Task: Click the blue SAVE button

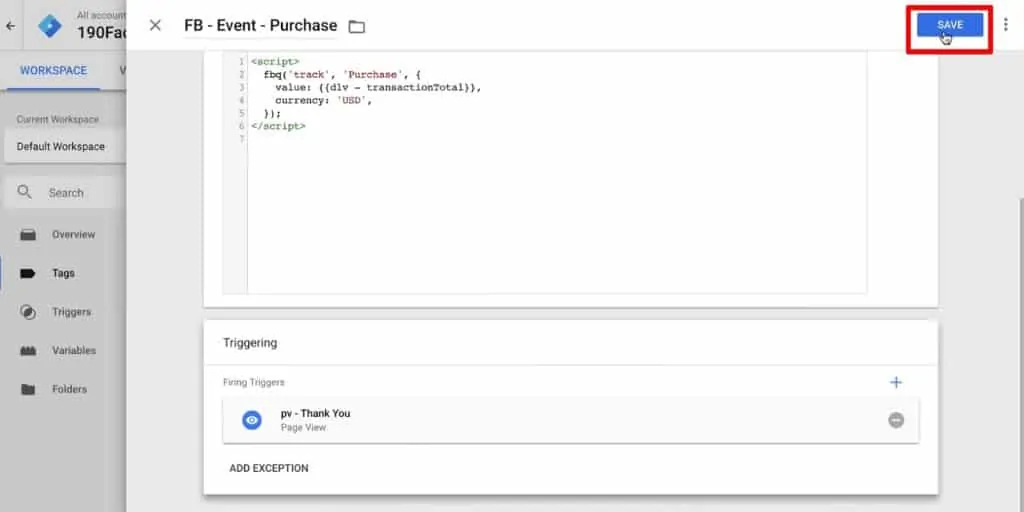Action: coord(950,25)
